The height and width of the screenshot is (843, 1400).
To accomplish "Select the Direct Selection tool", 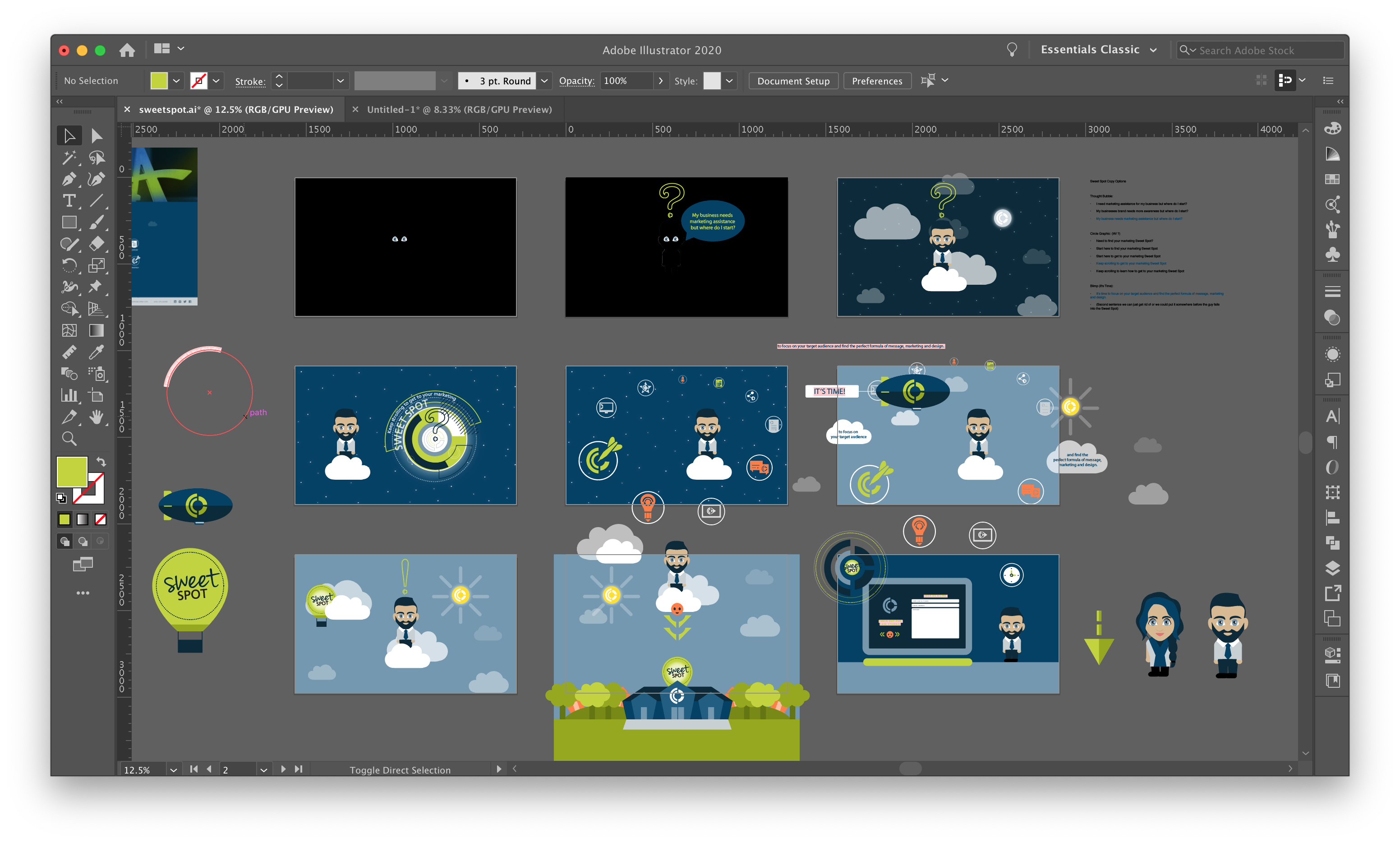I will pos(96,136).
